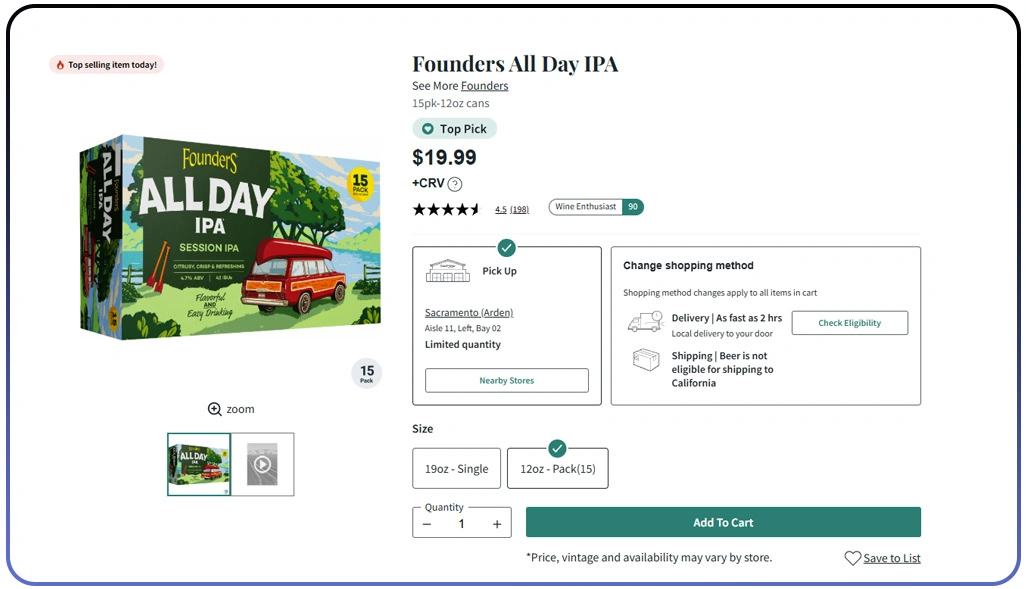Select the first product image thumbnail
This screenshot has height=589, width=1026.
click(199, 464)
